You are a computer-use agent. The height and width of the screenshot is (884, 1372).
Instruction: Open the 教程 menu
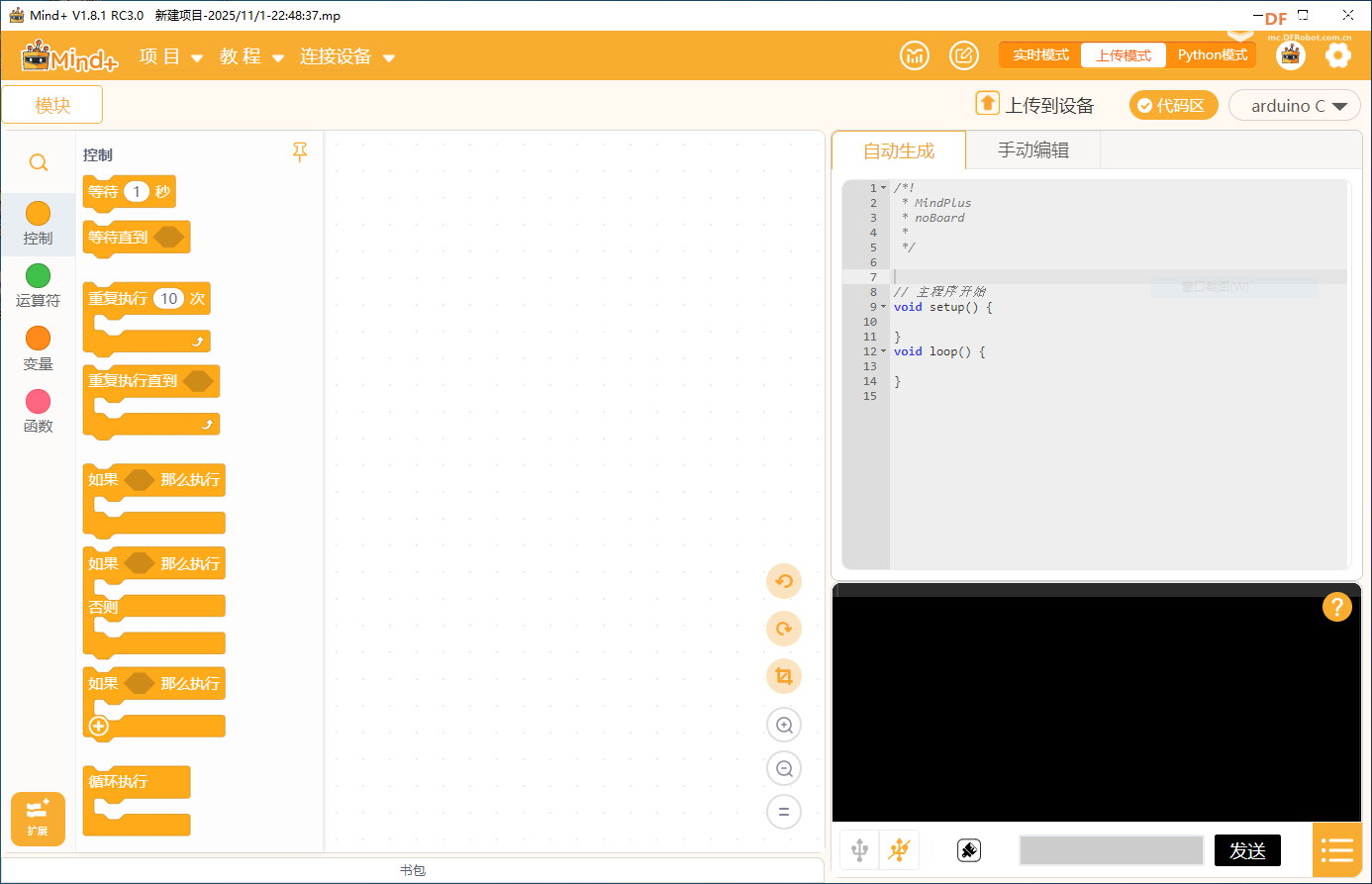251,56
